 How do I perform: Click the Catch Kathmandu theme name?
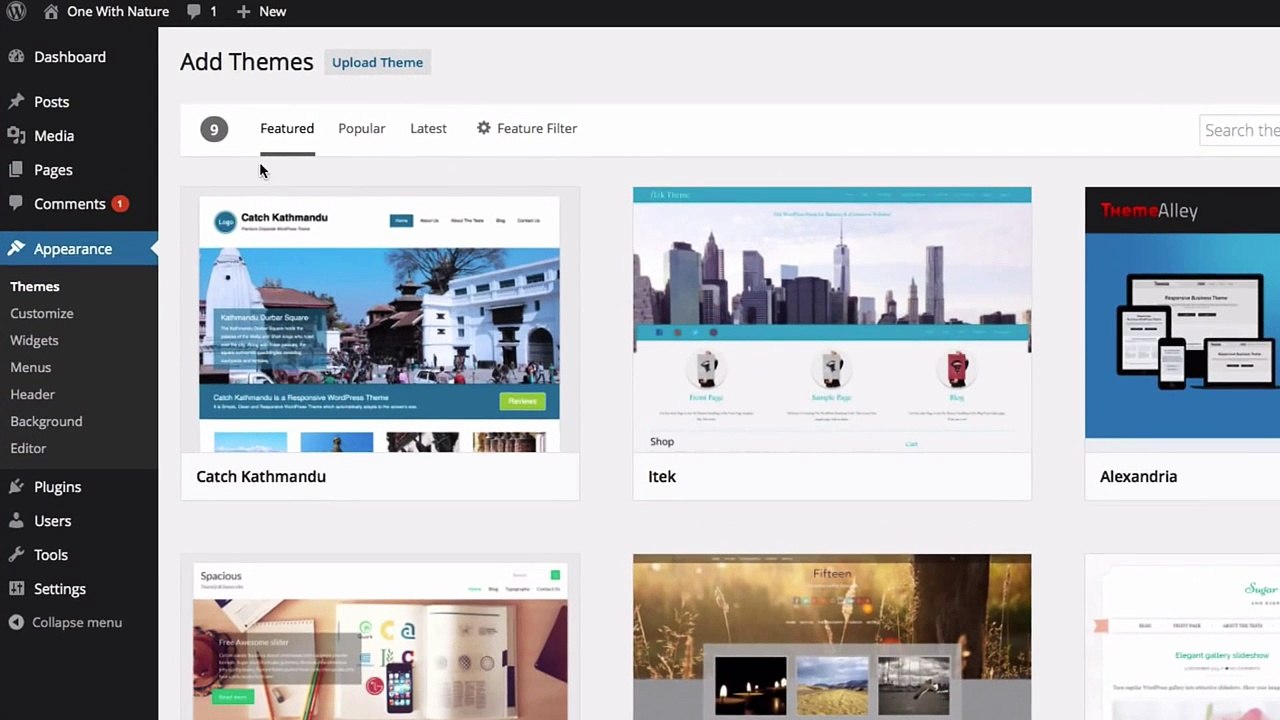click(261, 477)
